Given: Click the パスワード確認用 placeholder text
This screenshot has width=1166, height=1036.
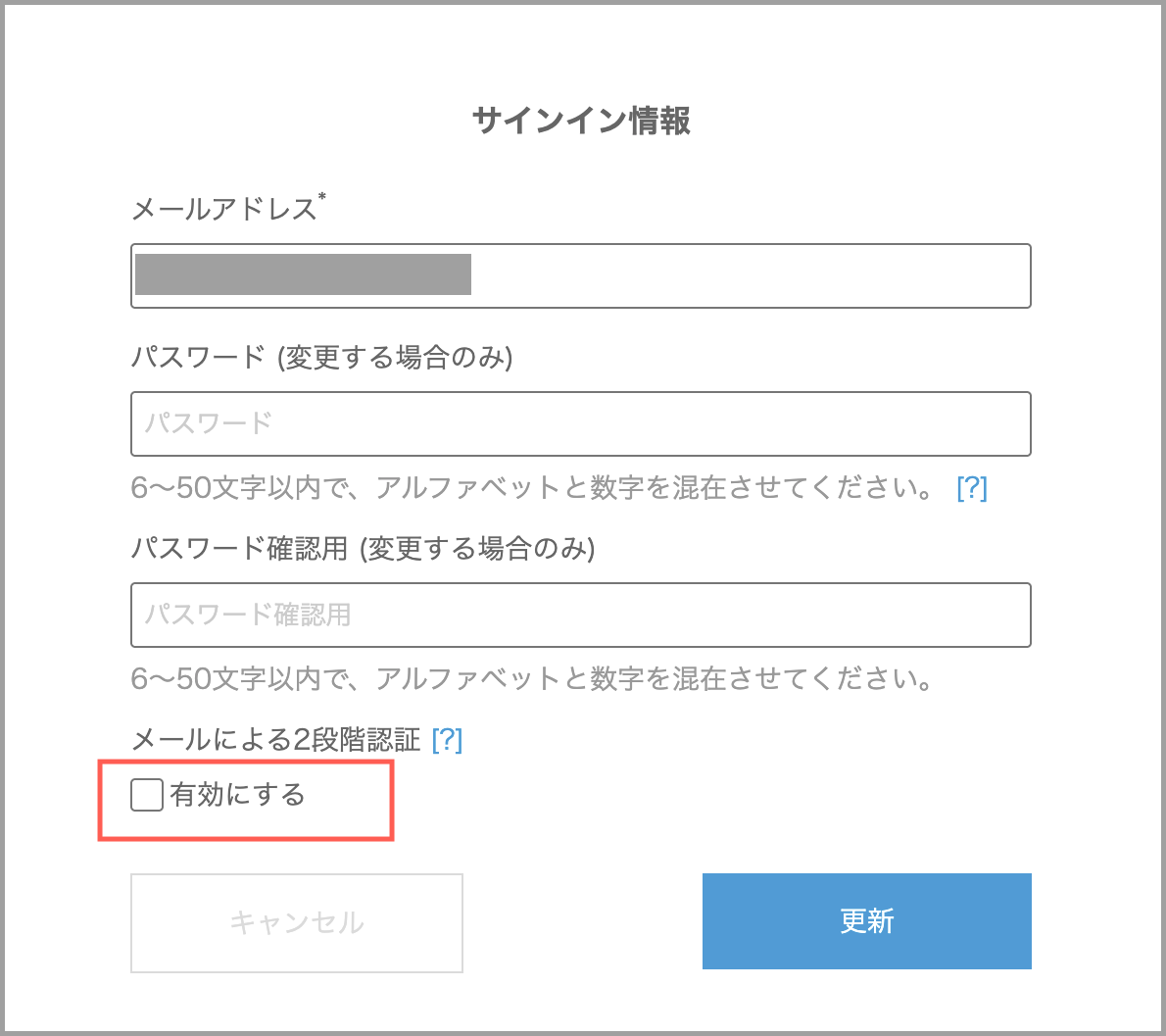Looking at the screenshot, I should tap(248, 615).
